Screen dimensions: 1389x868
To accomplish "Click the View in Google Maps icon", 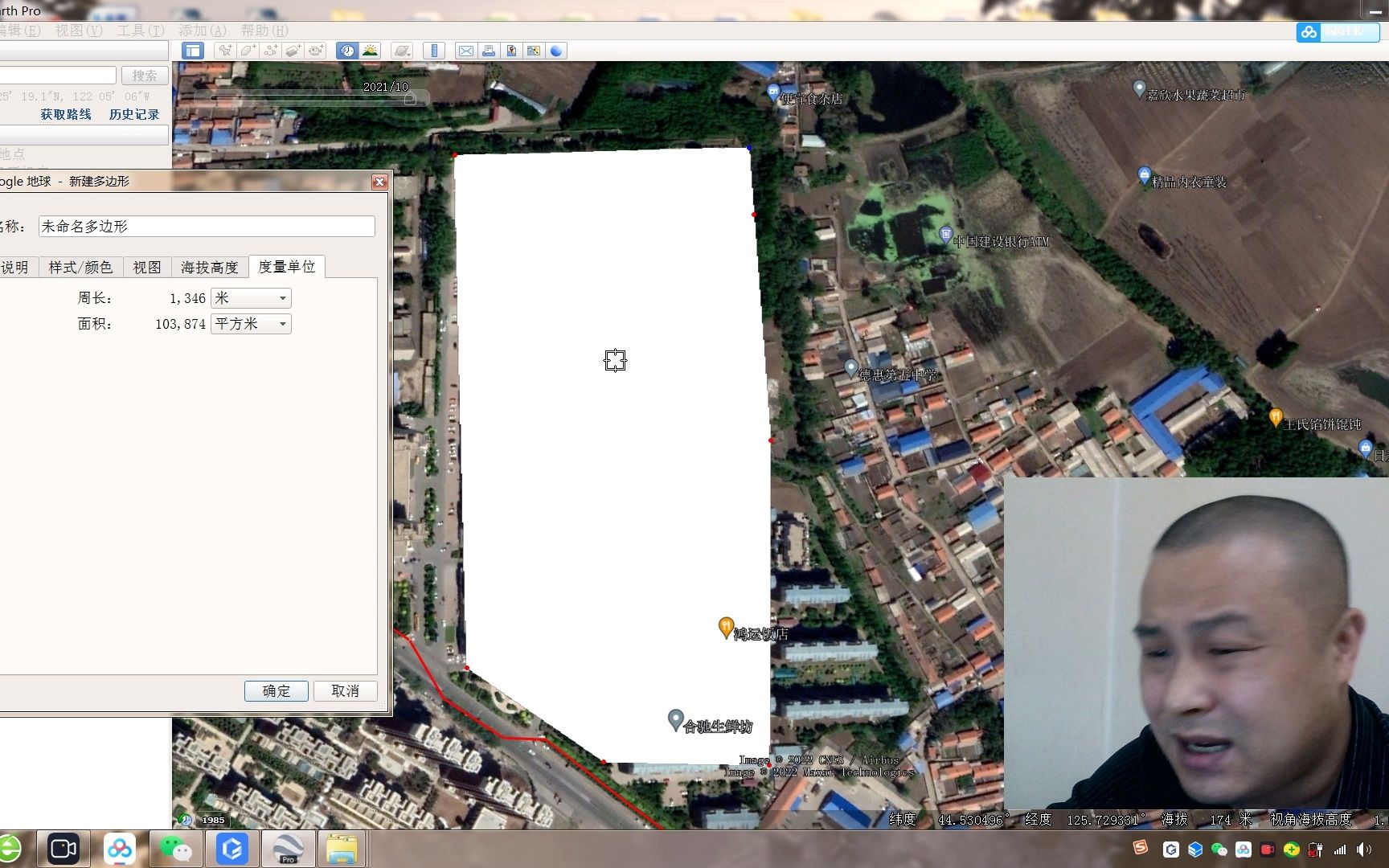I will [533, 51].
